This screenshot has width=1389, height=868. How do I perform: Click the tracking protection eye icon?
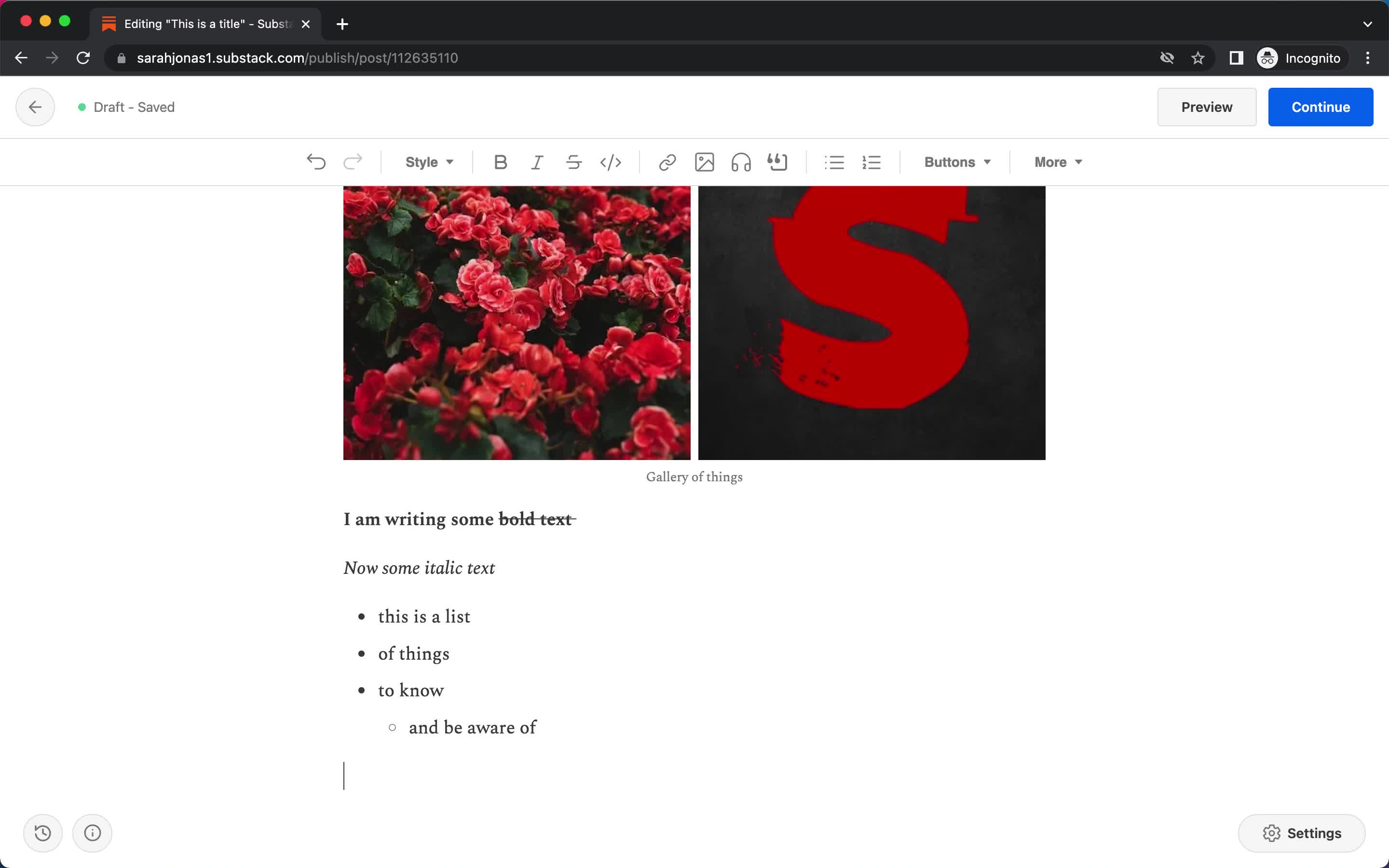1166,58
